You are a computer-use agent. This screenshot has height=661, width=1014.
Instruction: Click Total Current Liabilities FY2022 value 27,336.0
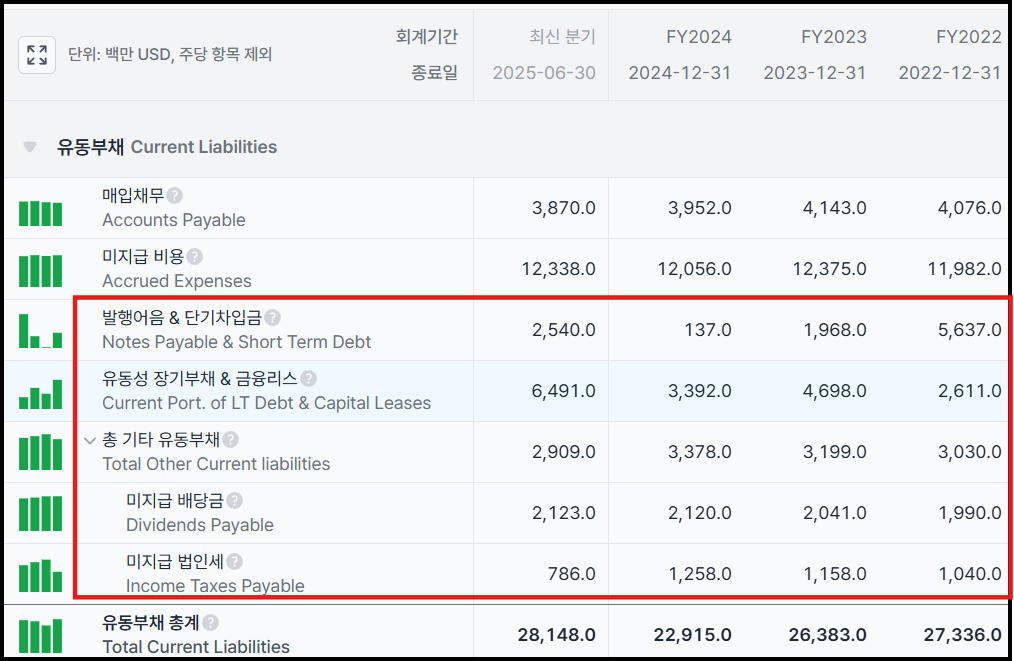point(962,634)
